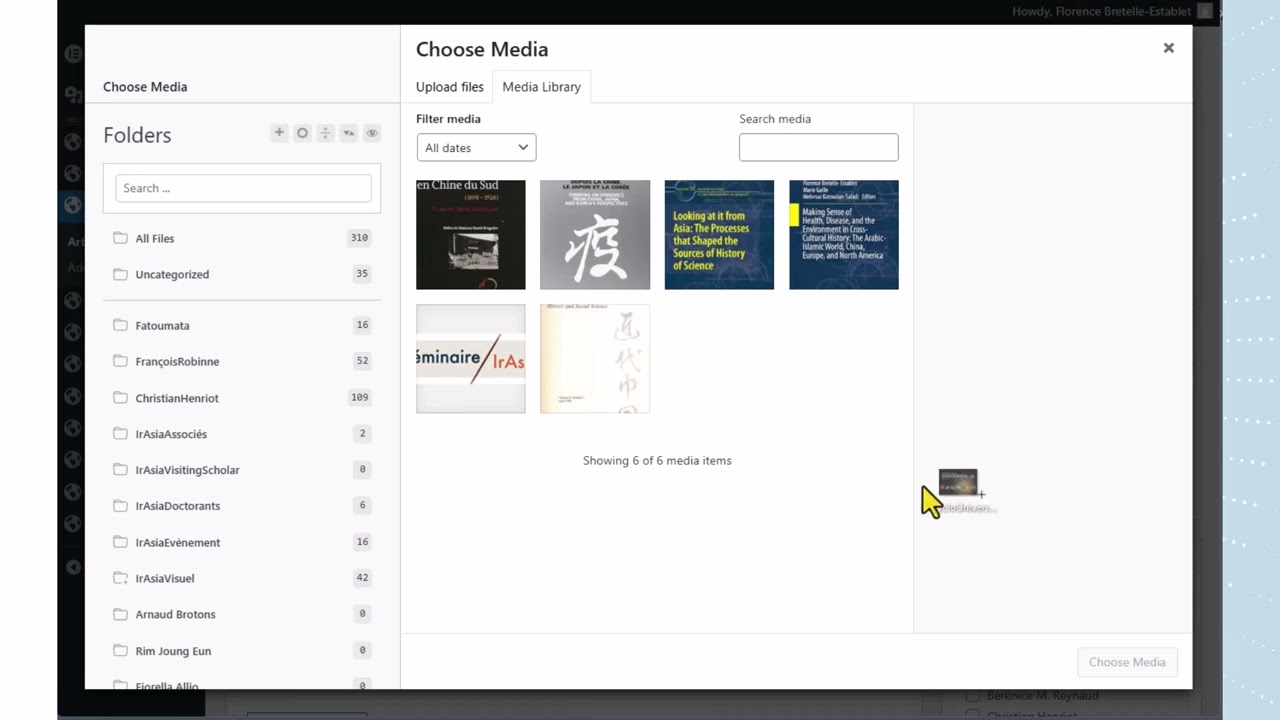Switch to the Upload files tab
Image resolution: width=1280 pixels, height=720 pixels.
450,87
